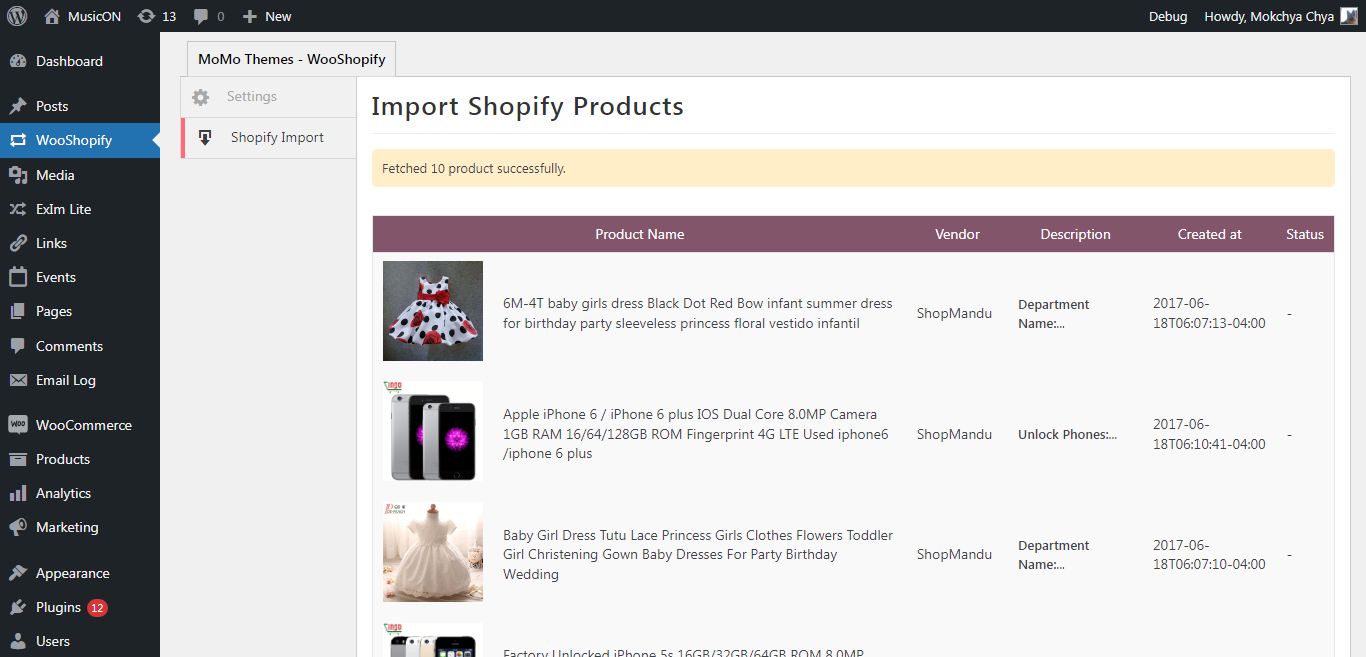Click the polka dot baby dress thumbnail
The height and width of the screenshot is (657, 1366).
click(x=433, y=311)
